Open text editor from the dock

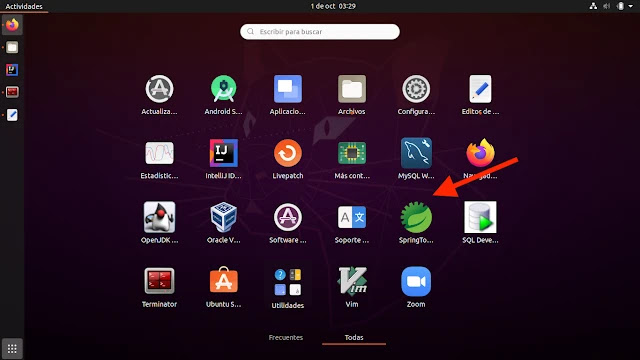click(12, 115)
